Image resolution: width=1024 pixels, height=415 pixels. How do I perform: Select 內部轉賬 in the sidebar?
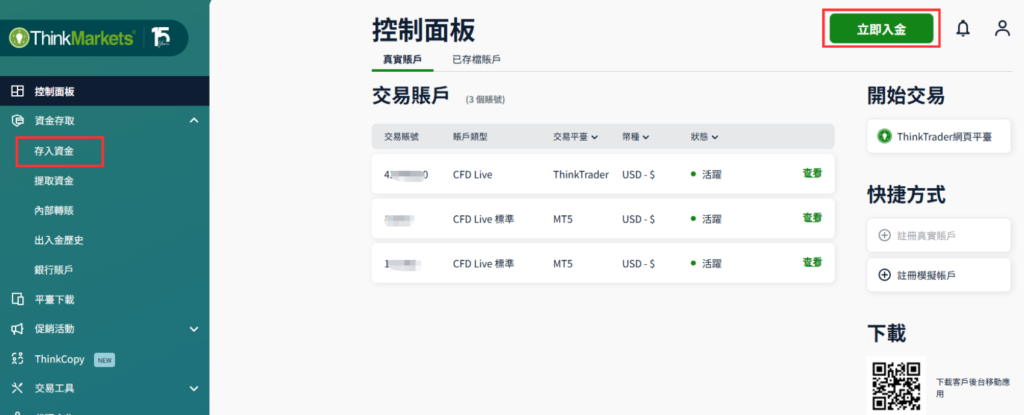(54, 210)
